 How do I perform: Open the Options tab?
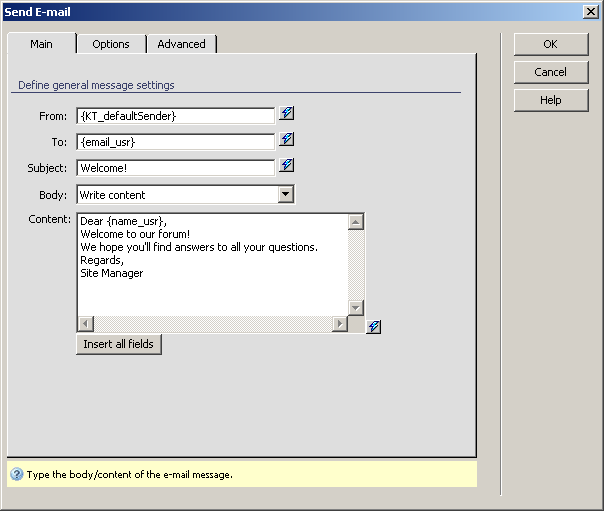[111, 44]
